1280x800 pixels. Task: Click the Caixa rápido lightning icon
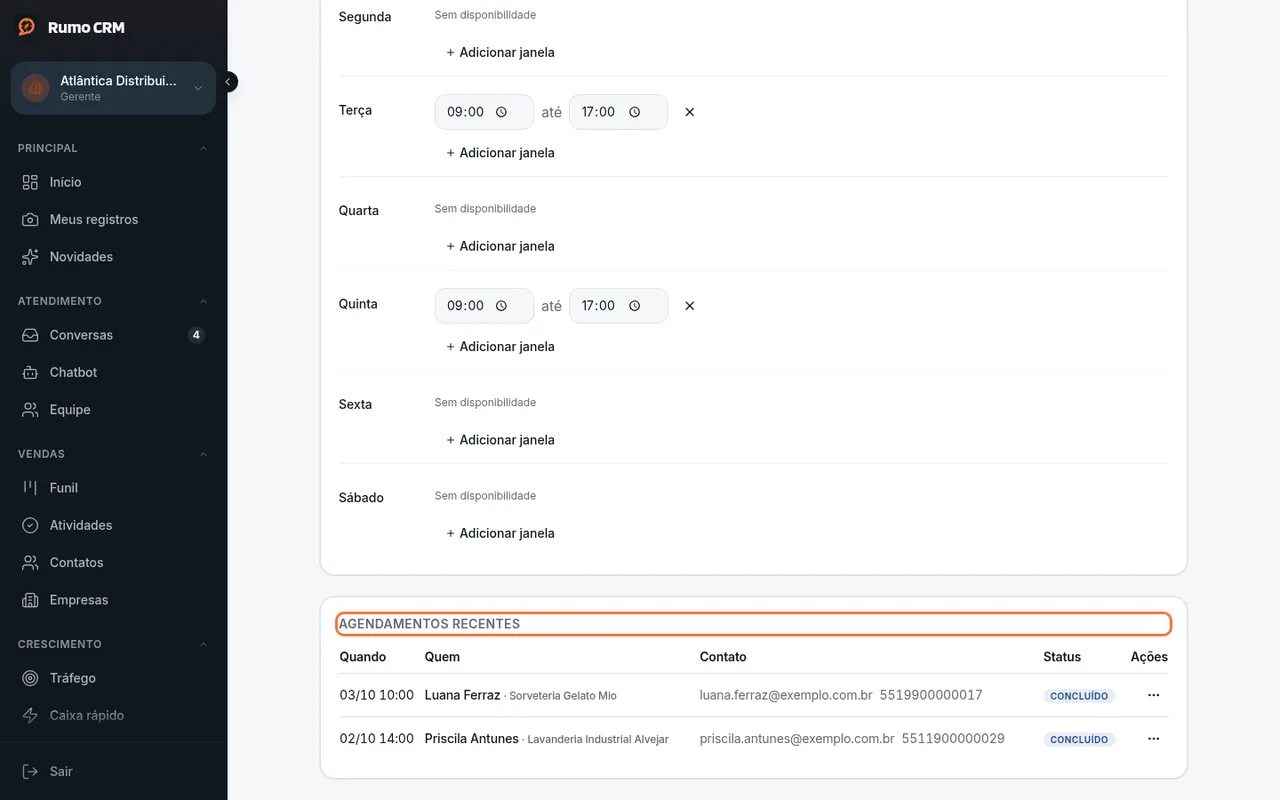point(30,715)
